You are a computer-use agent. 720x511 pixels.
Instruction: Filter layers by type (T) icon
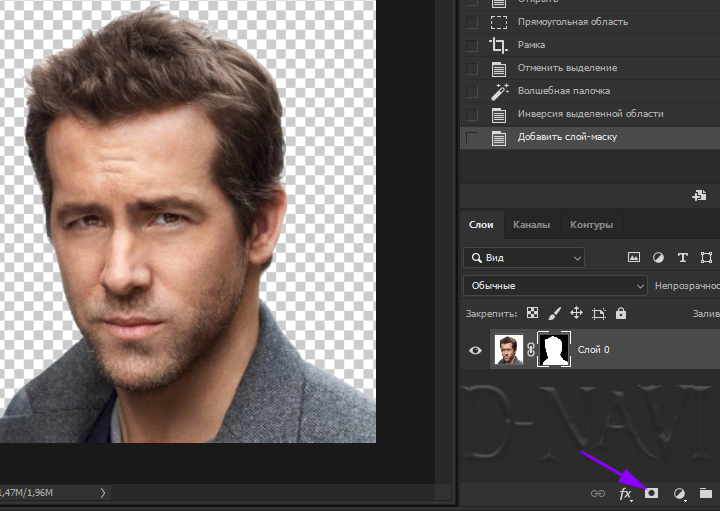point(683,258)
